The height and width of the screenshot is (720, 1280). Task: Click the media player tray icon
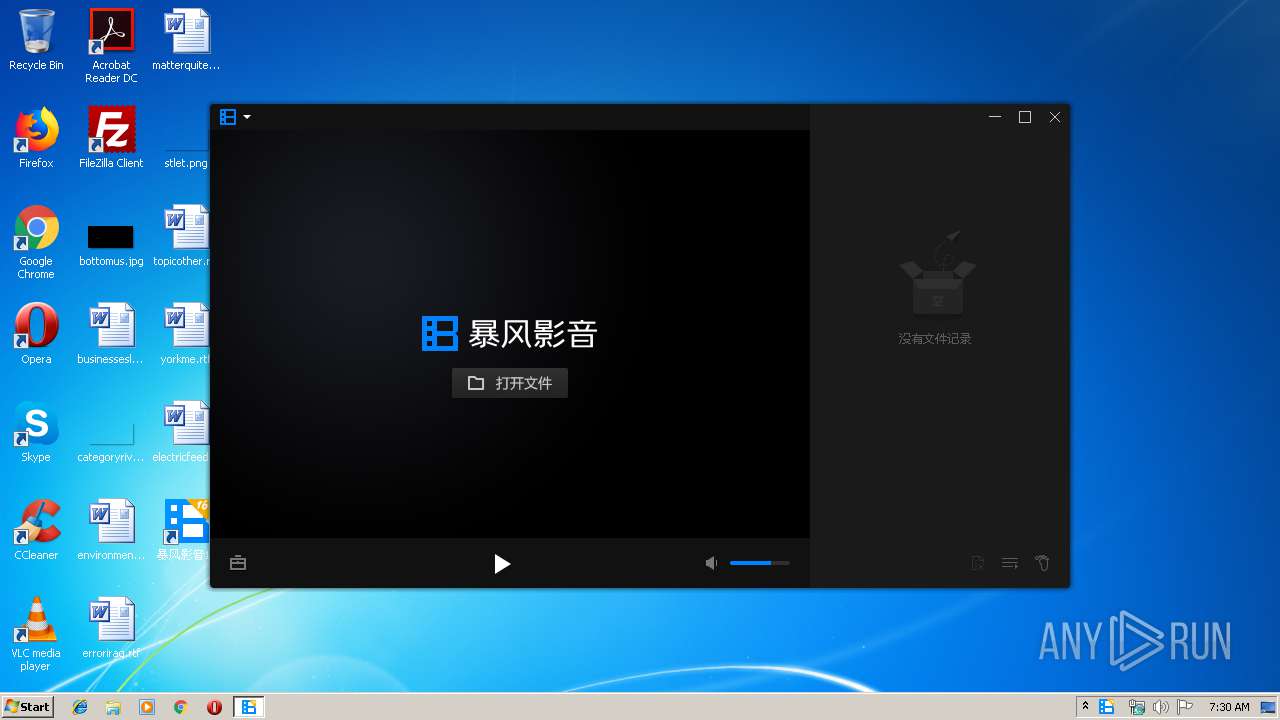(1107, 707)
